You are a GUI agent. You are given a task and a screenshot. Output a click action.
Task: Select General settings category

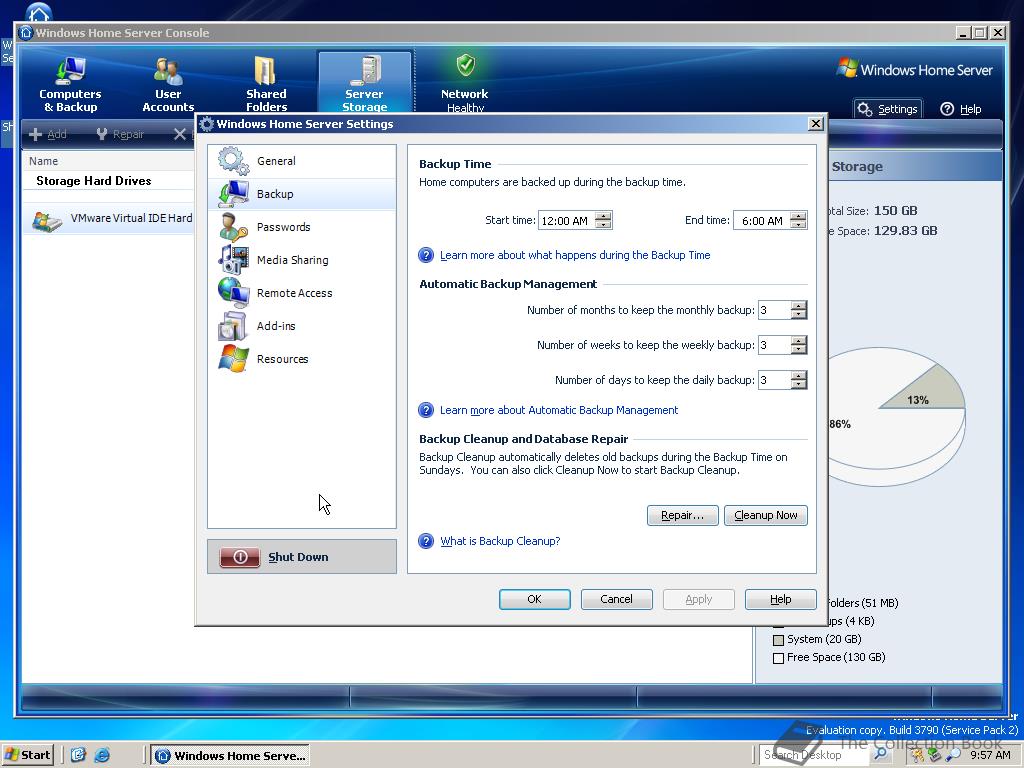[302, 161]
